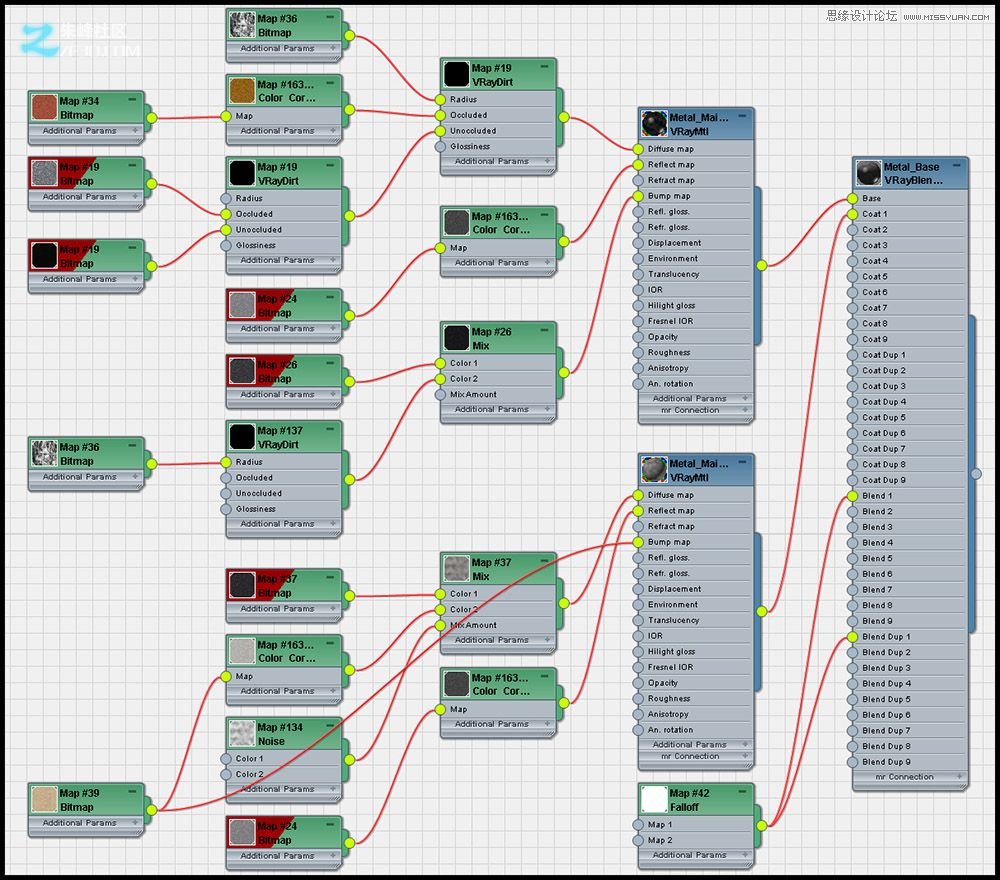Click the Blend 1 input socket on Metal_Base
The image size is (1000, 880).
point(853,496)
